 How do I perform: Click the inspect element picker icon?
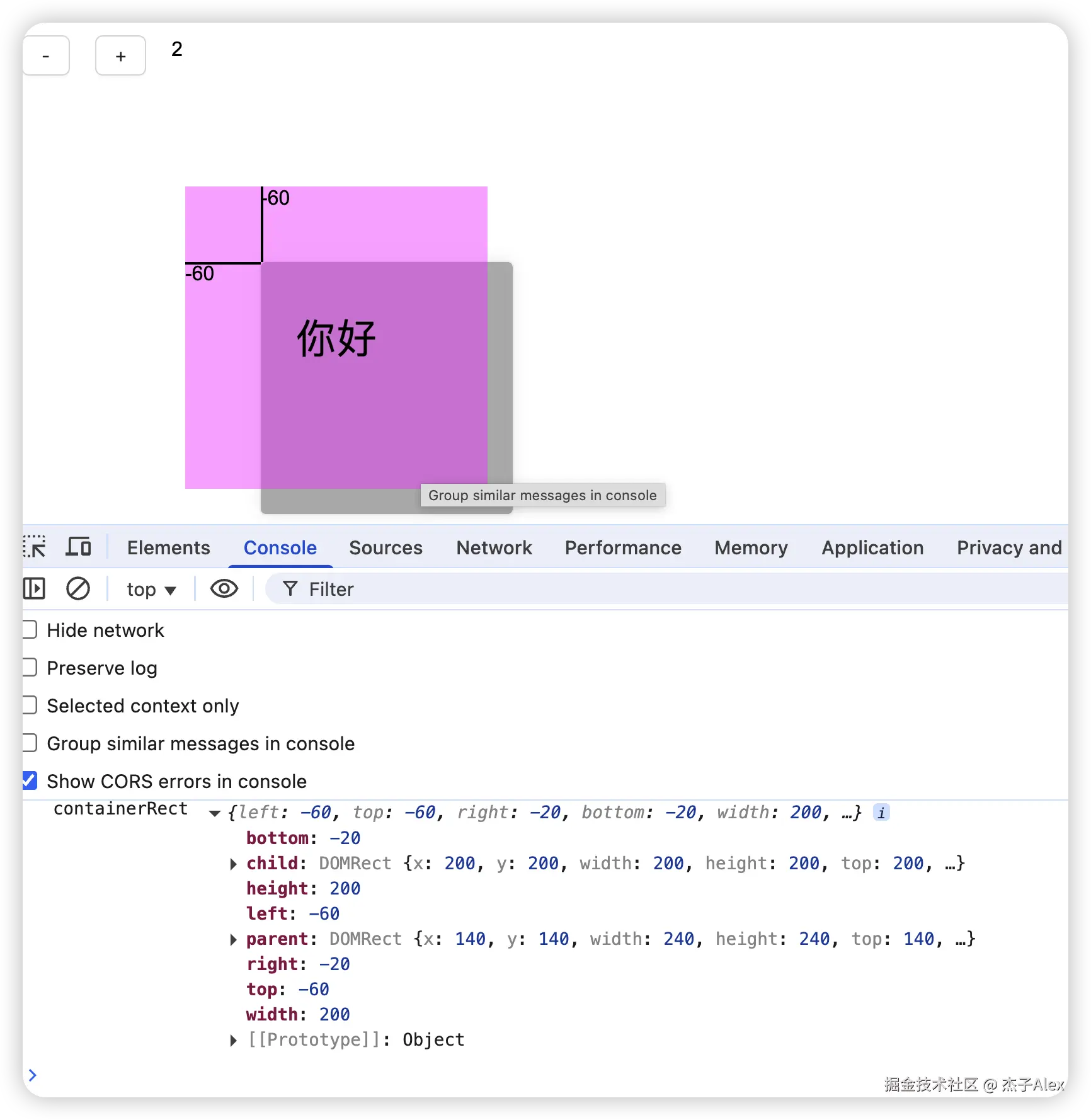pos(35,547)
